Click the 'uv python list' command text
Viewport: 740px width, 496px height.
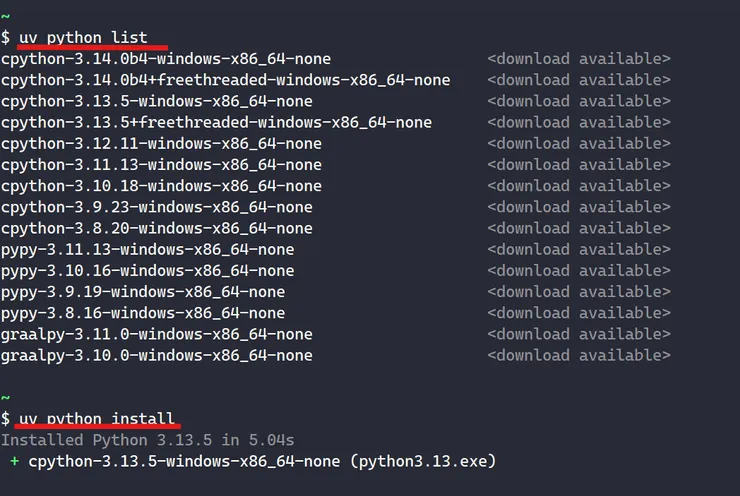tap(83, 38)
